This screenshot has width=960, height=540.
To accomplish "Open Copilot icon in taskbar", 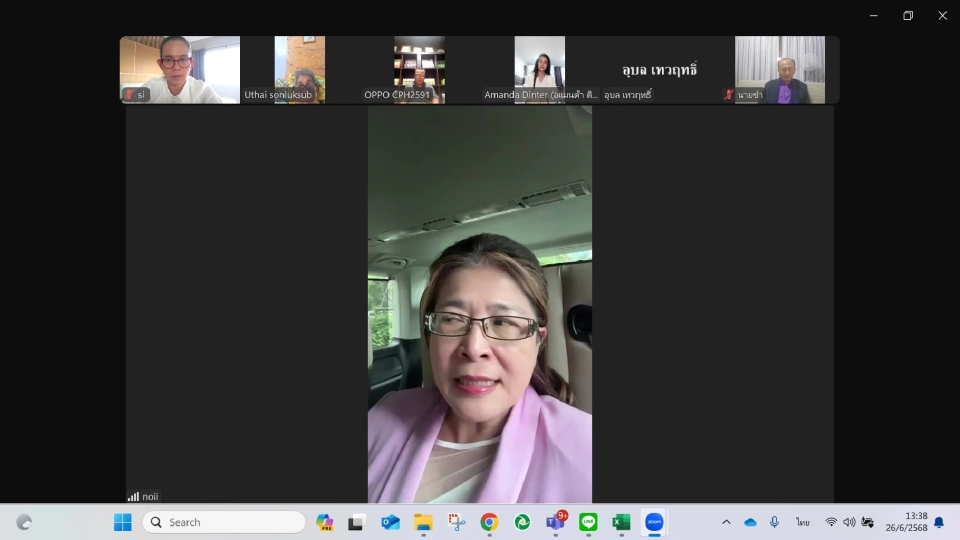I will tap(324, 522).
